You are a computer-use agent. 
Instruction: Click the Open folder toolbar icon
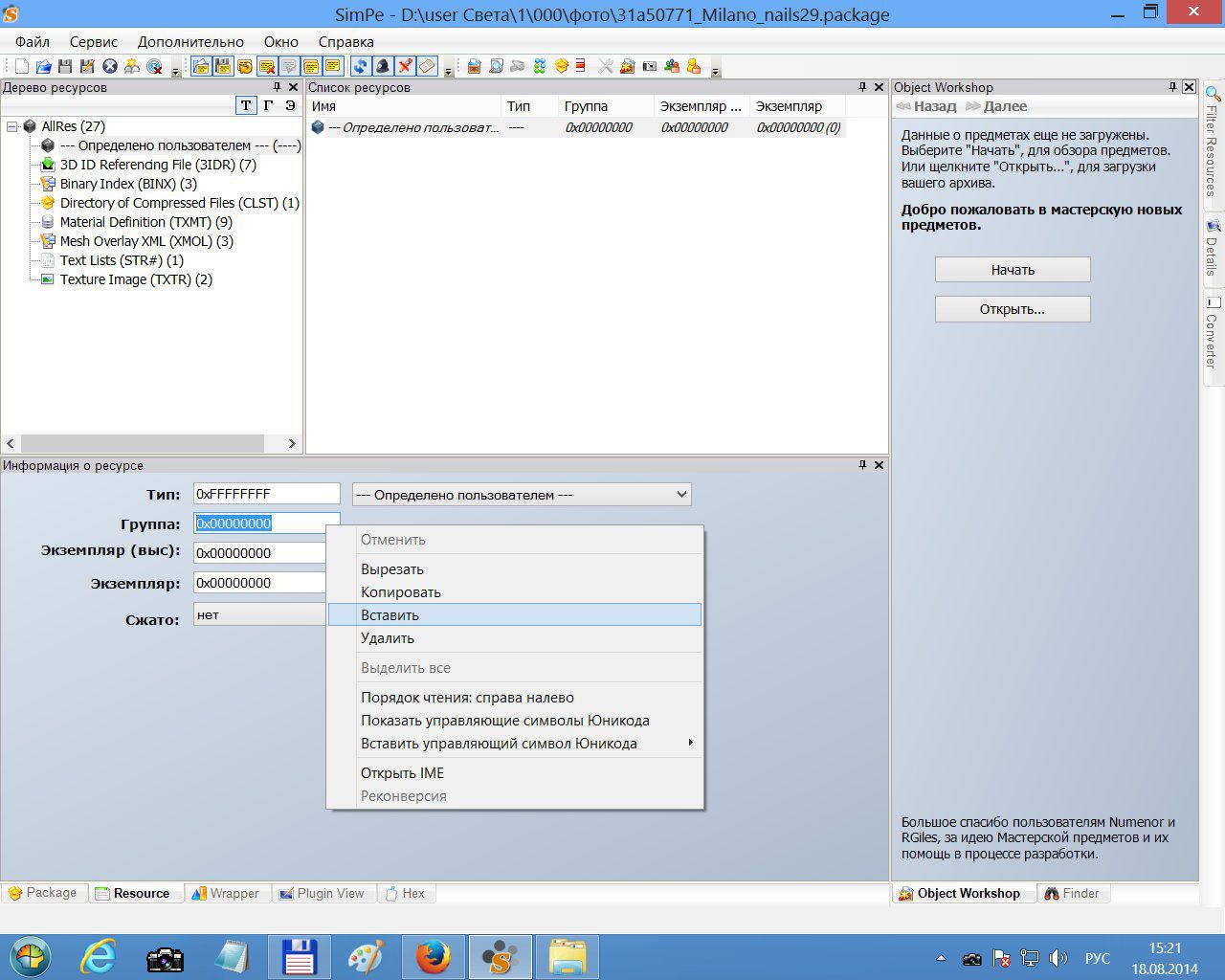[44, 66]
